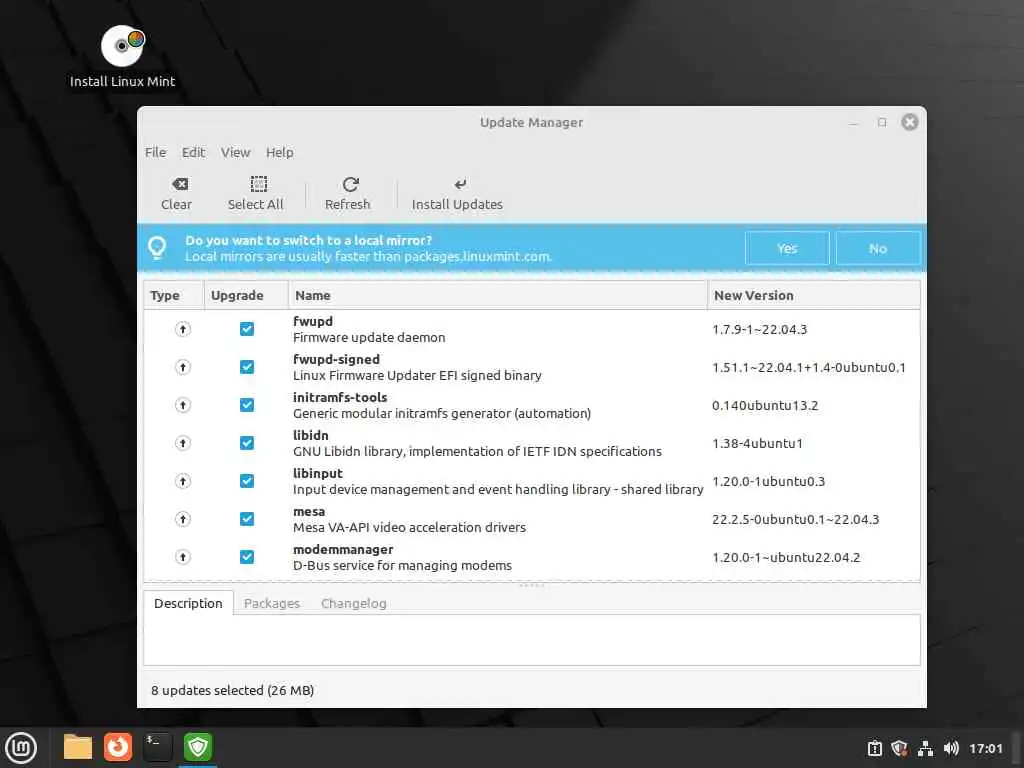Click version 1.7.9-1~22.04.3
Image resolution: width=1024 pixels, height=768 pixels.
click(x=760, y=329)
